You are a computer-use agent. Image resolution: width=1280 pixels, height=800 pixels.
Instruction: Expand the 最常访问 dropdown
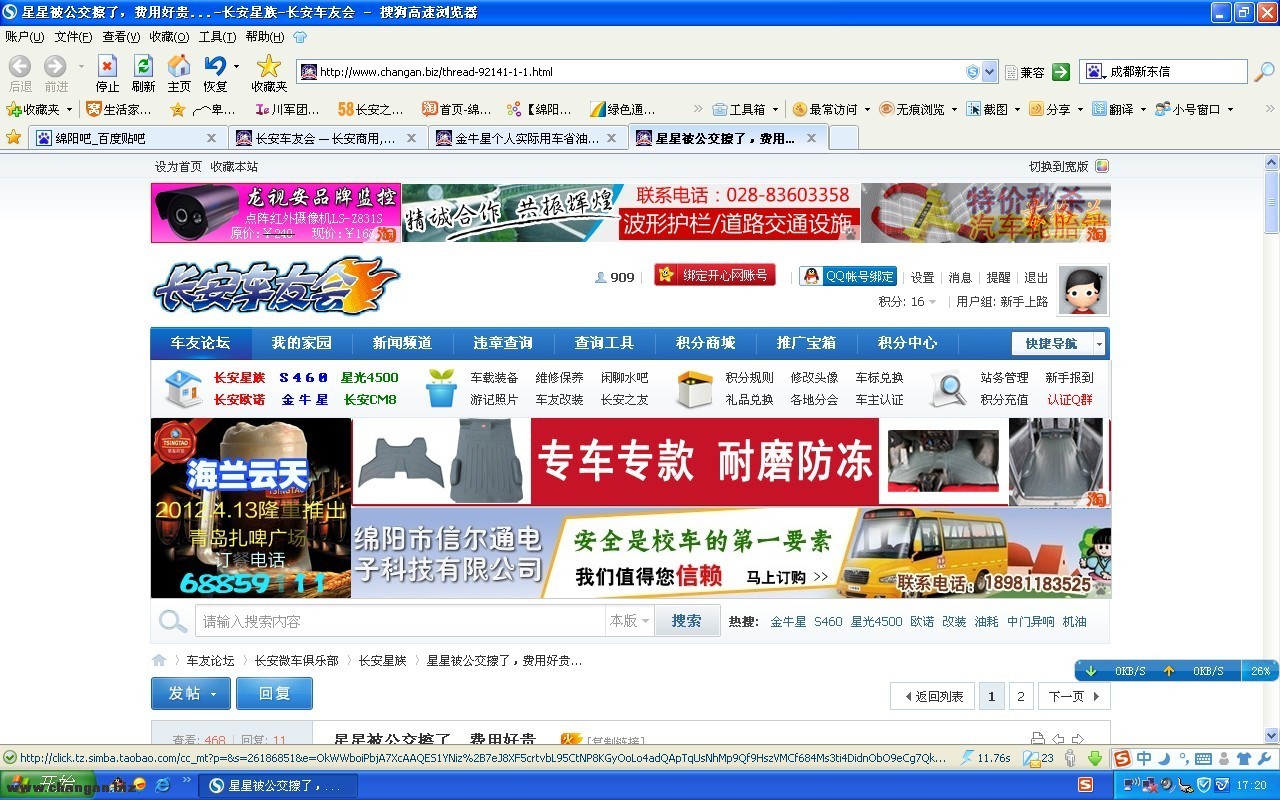tap(867, 109)
